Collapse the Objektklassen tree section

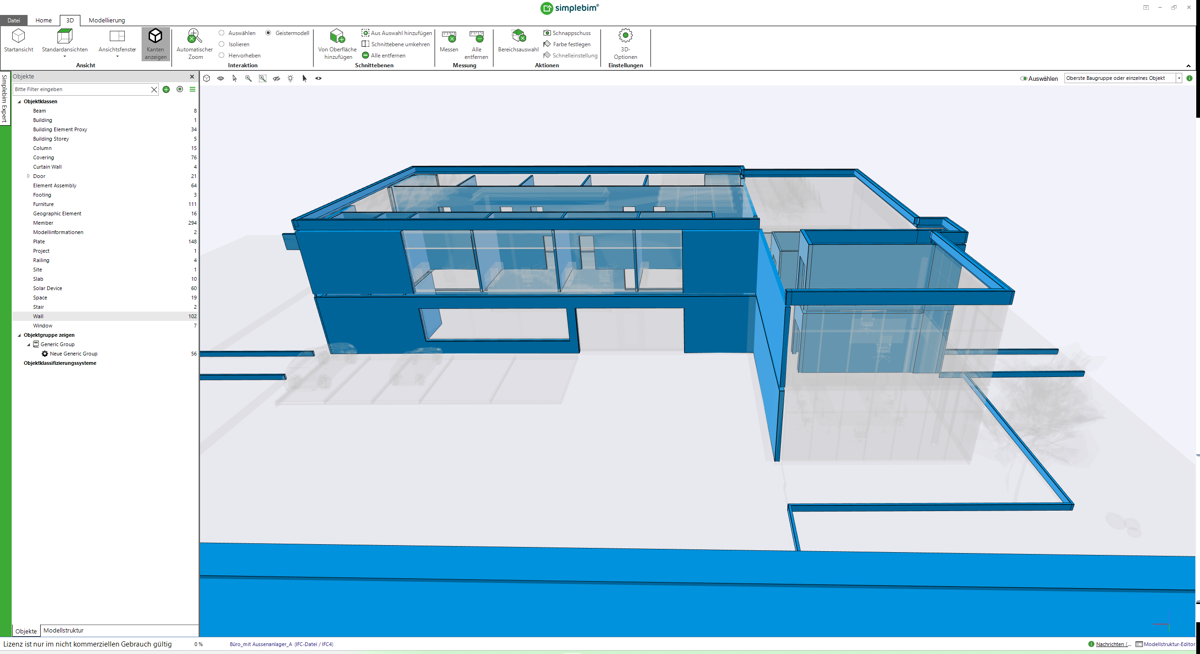(x=19, y=102)
